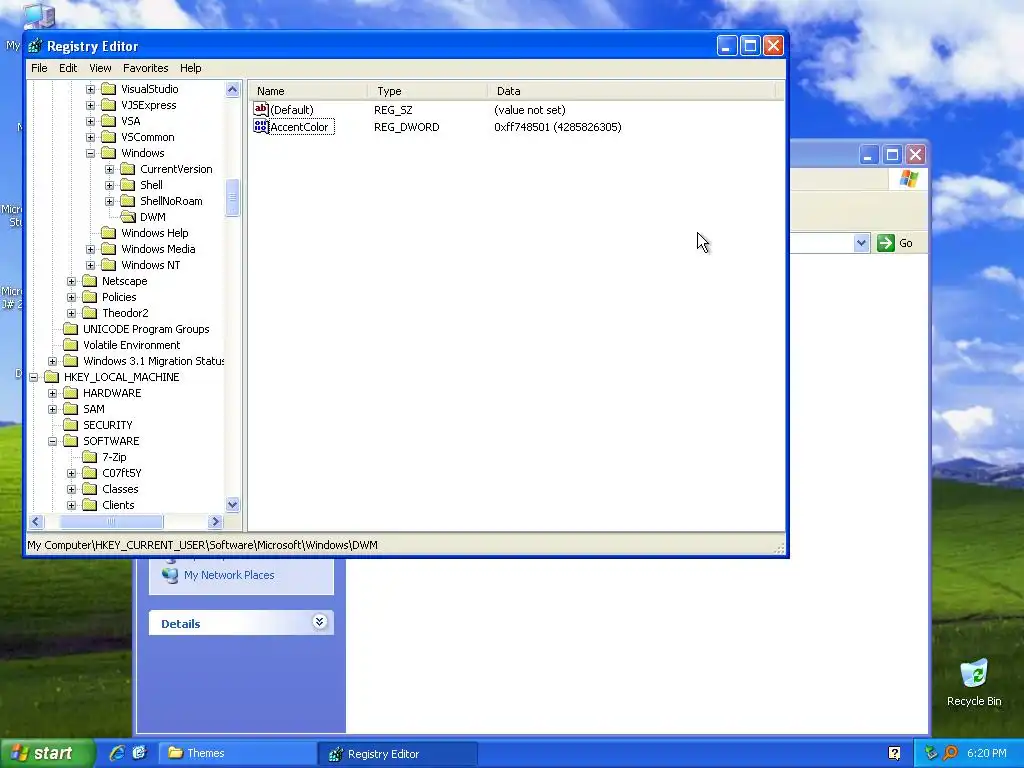Image resolution: width=1024 pixels, height=768 pixels.
Task: Expand the VisualStudio tree node
Action: click(x=90, y=89)
